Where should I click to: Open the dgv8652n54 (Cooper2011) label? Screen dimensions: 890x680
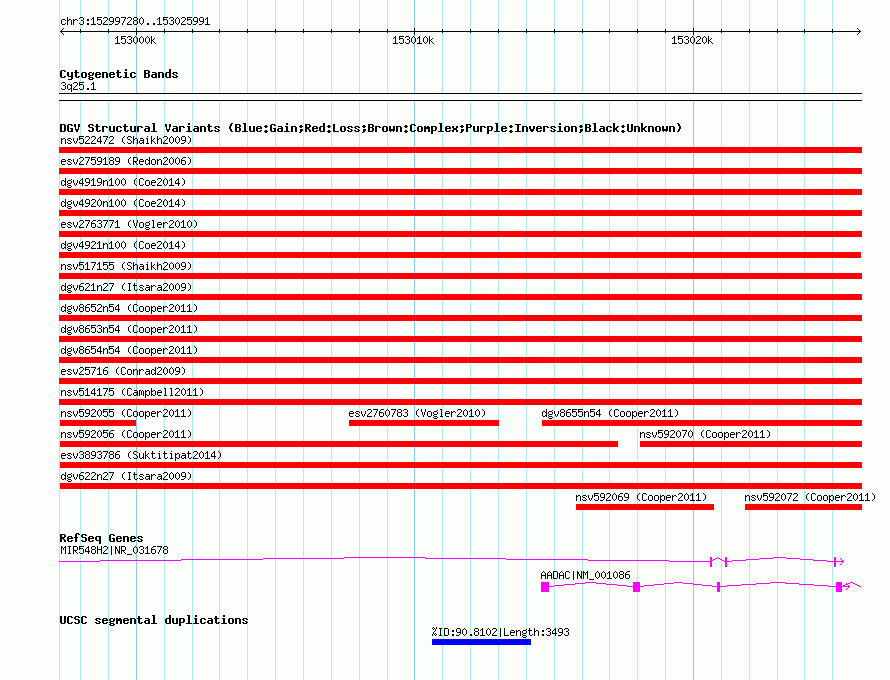[x=129, y=308]
